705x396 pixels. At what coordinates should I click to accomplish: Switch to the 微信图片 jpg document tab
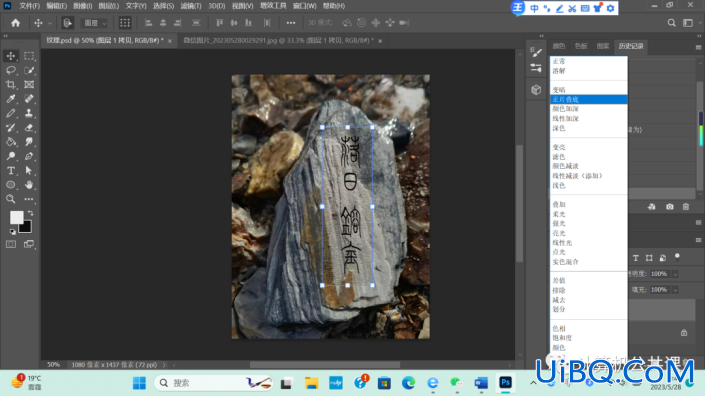coord(278,40)
